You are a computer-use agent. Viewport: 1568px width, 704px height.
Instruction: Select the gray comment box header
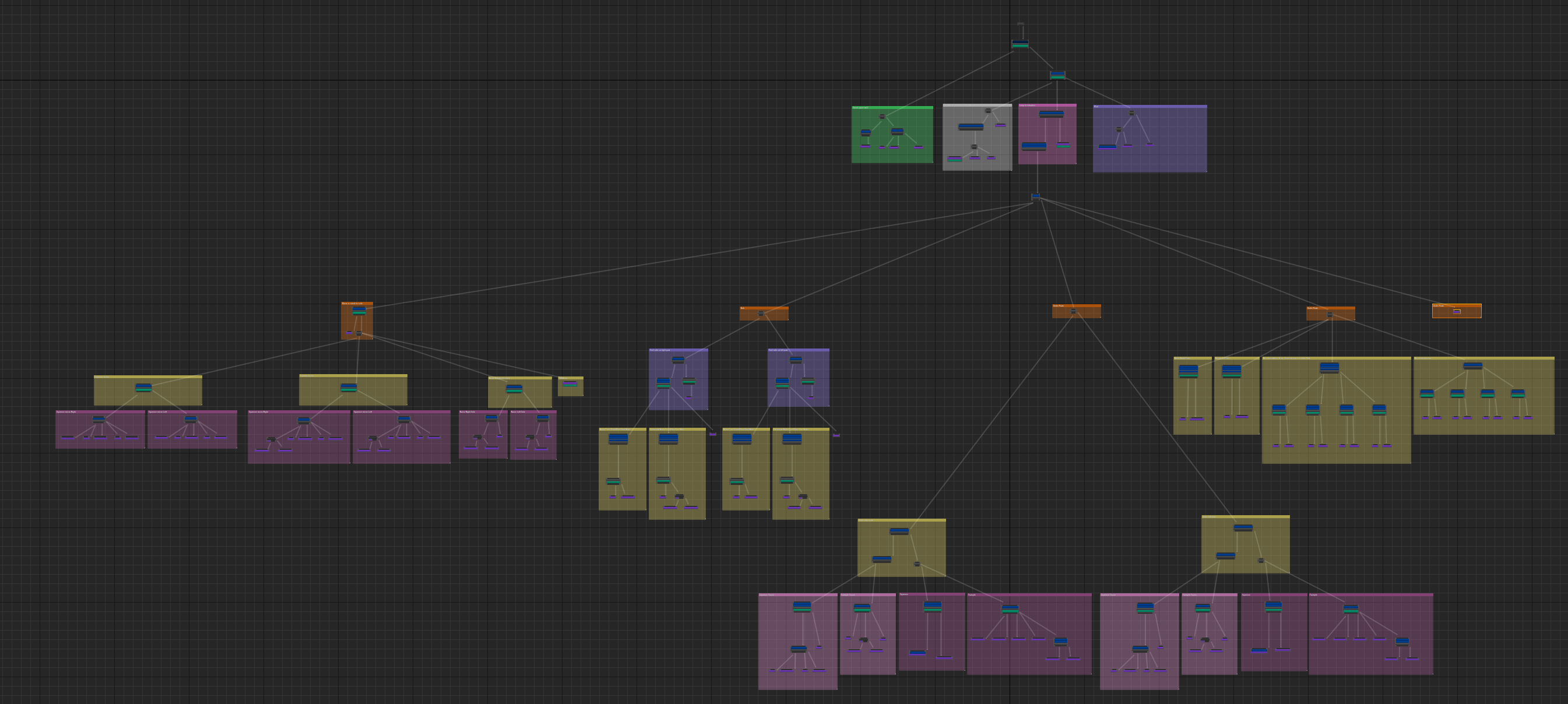point(976,105)
